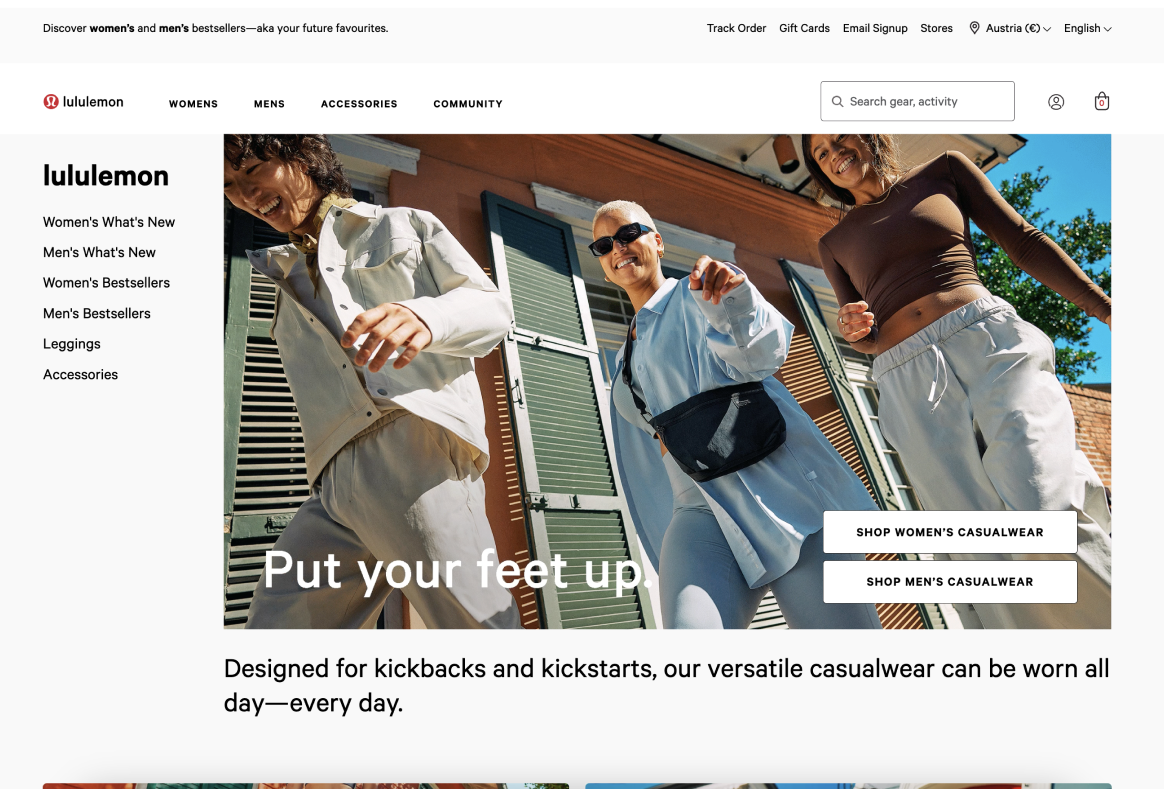Viewport: 1164px width, 792px height.
Task: Open the shopping bag icon
Action: click(x=1102, y=101)
